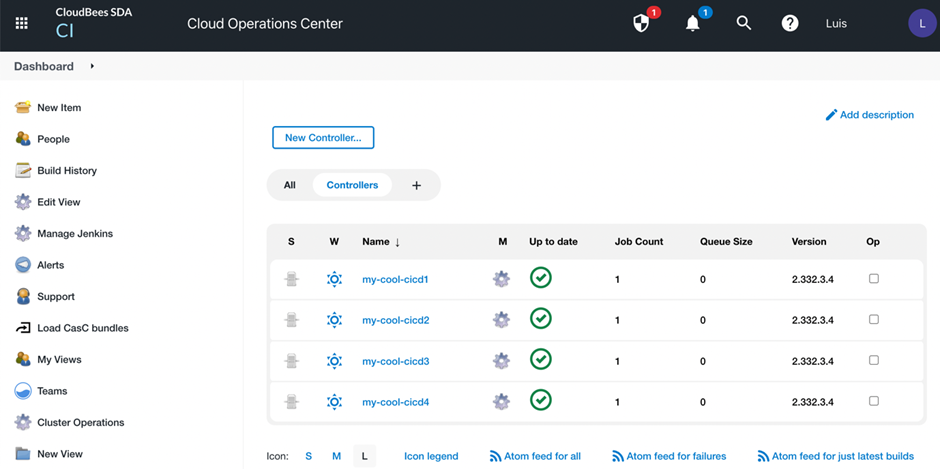Viewport: 940px width, 469px height.
Task: Click the Up to date column header
Action: point(553,242)
